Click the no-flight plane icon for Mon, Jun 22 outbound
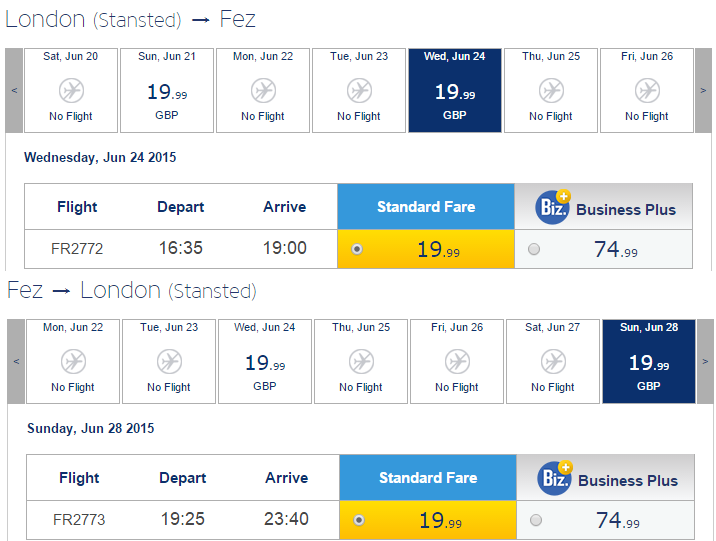716x541 pixels. [263, 90]
